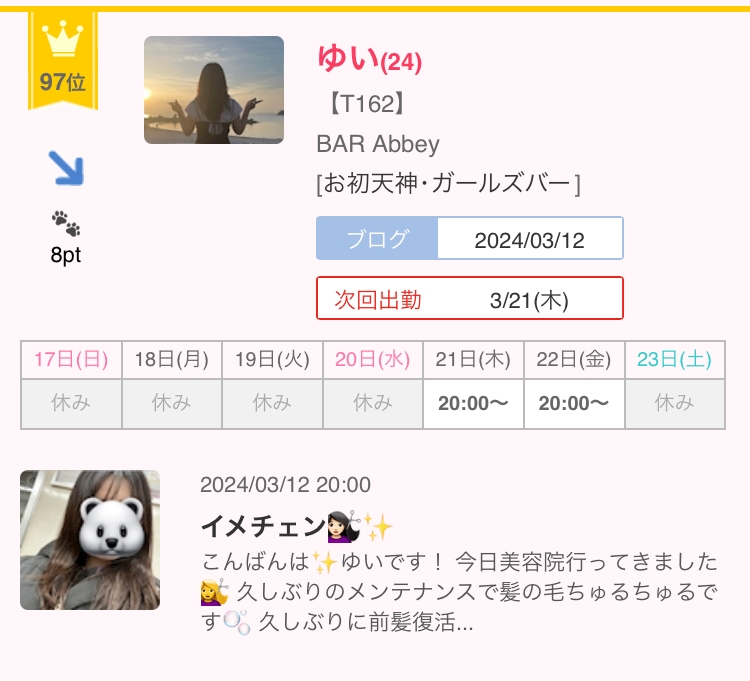
Task: Open the blog excerpt text こんばんは
Action: [x=459, y=592]
